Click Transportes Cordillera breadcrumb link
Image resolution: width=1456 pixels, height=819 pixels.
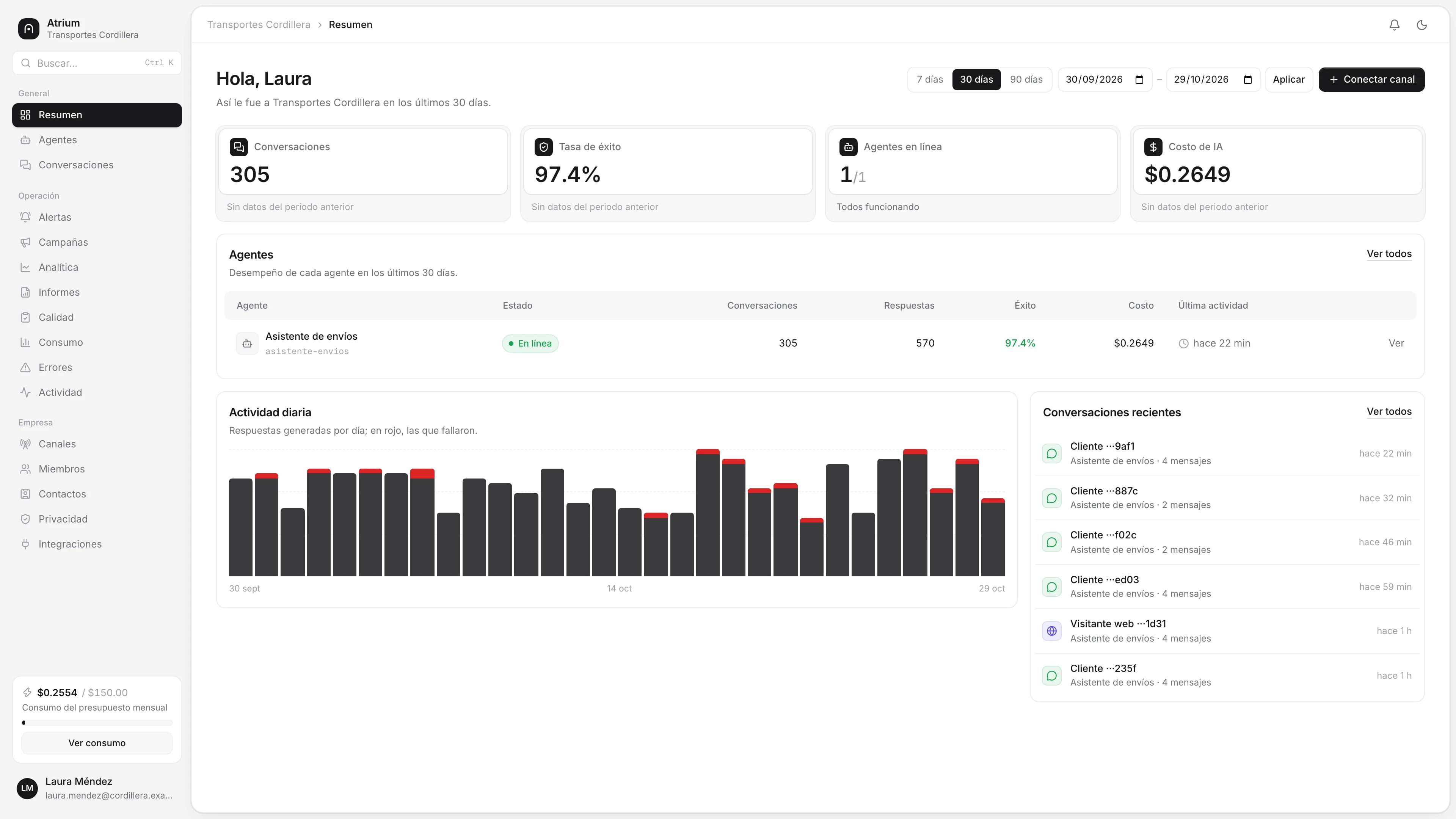coord(258,25)
